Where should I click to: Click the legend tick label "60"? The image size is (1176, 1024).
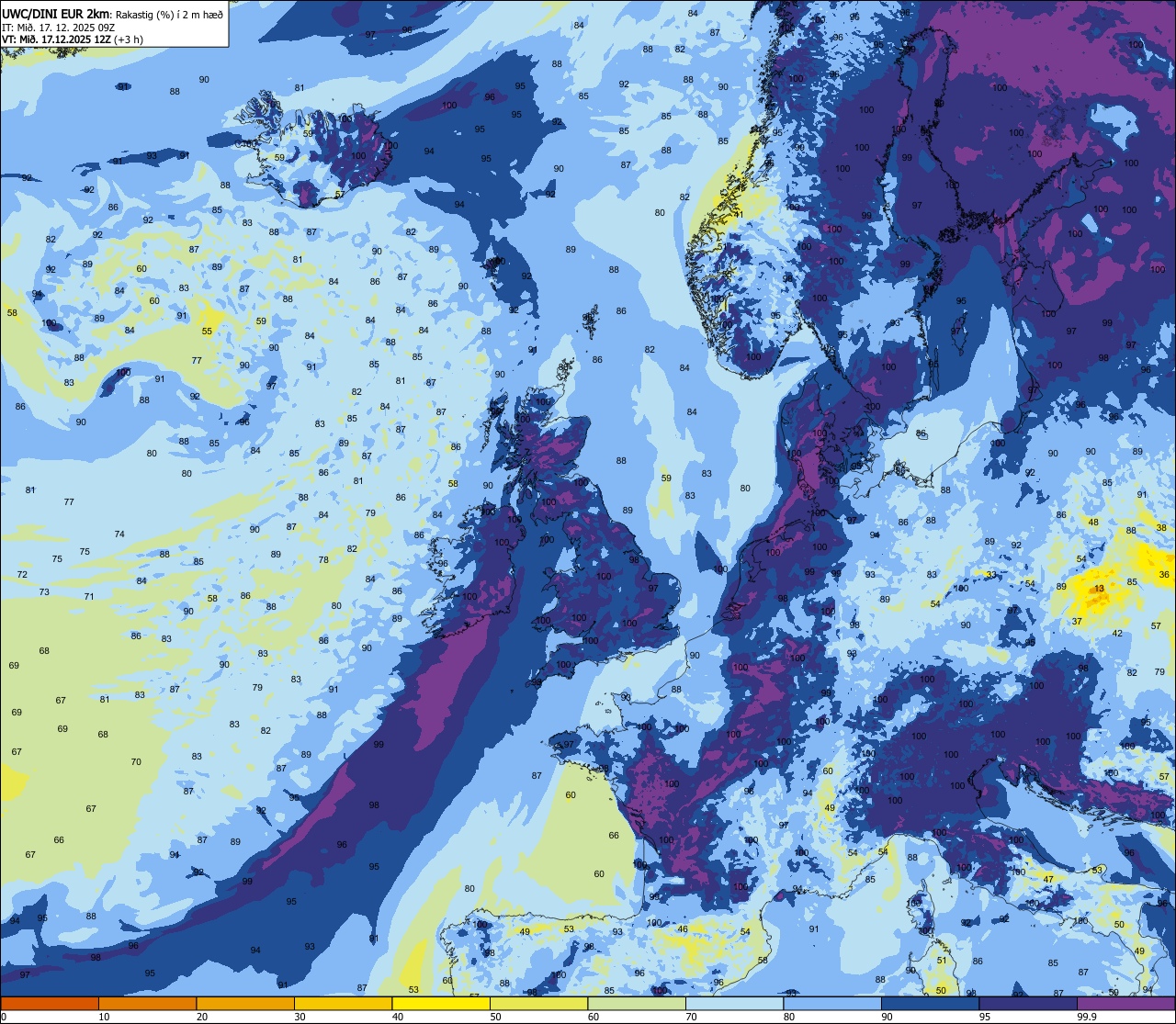pyautogui.click(x=594, y=1017)
